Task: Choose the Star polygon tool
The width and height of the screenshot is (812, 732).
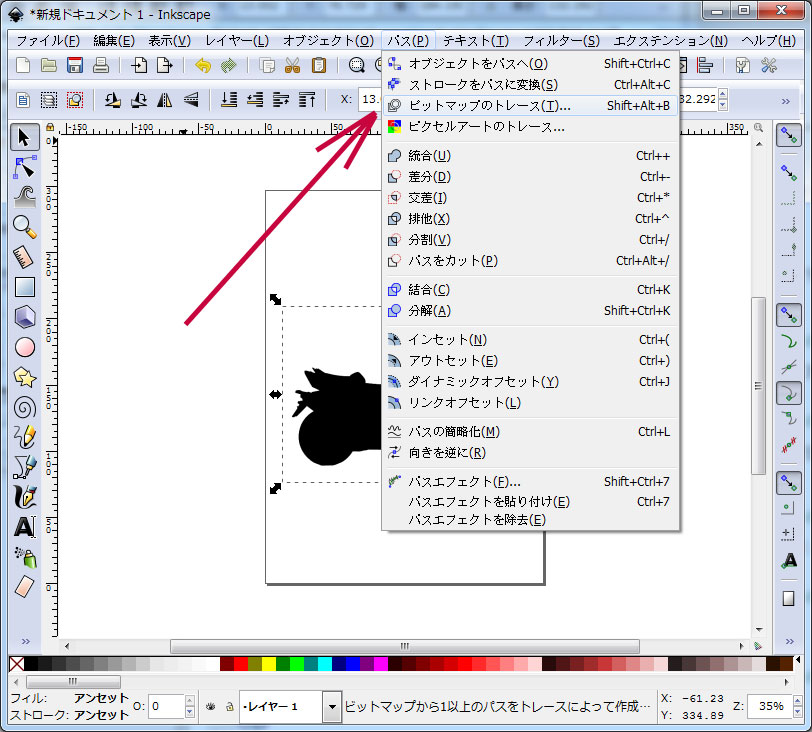Action: tap(25, 377)
